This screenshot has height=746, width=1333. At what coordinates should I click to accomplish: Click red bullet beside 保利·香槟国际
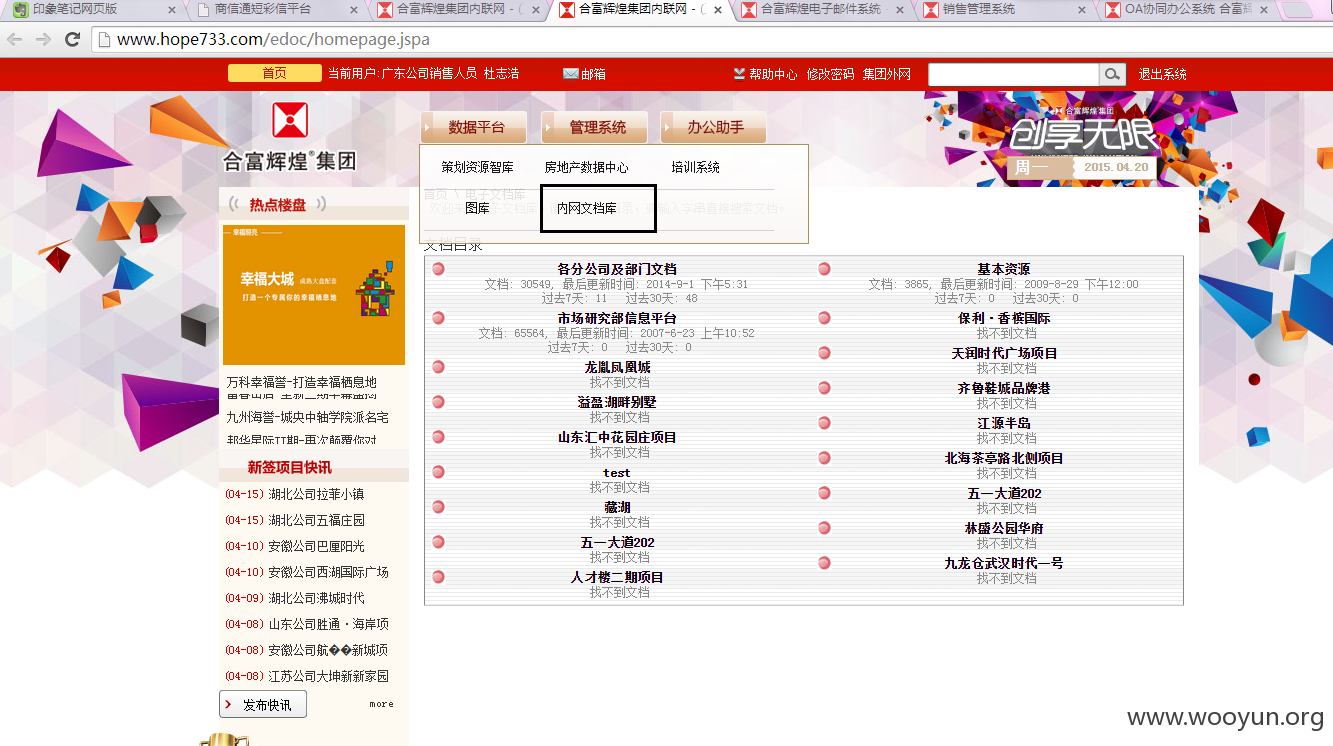pyautogui.click(x=824, y=318)
